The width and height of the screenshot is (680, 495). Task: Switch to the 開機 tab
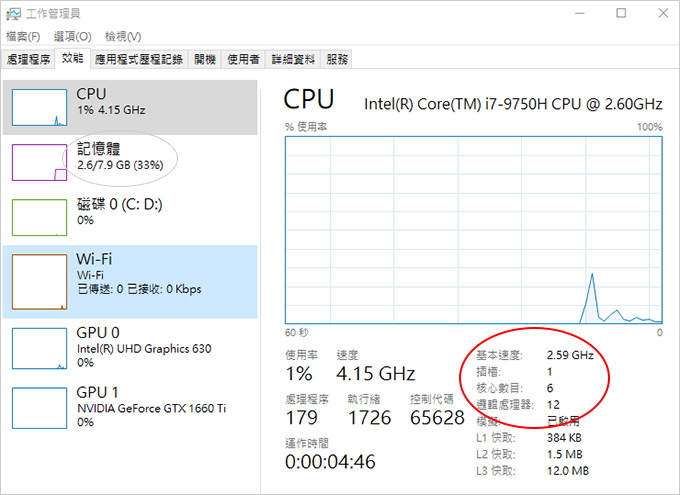[x=205, y=59]
